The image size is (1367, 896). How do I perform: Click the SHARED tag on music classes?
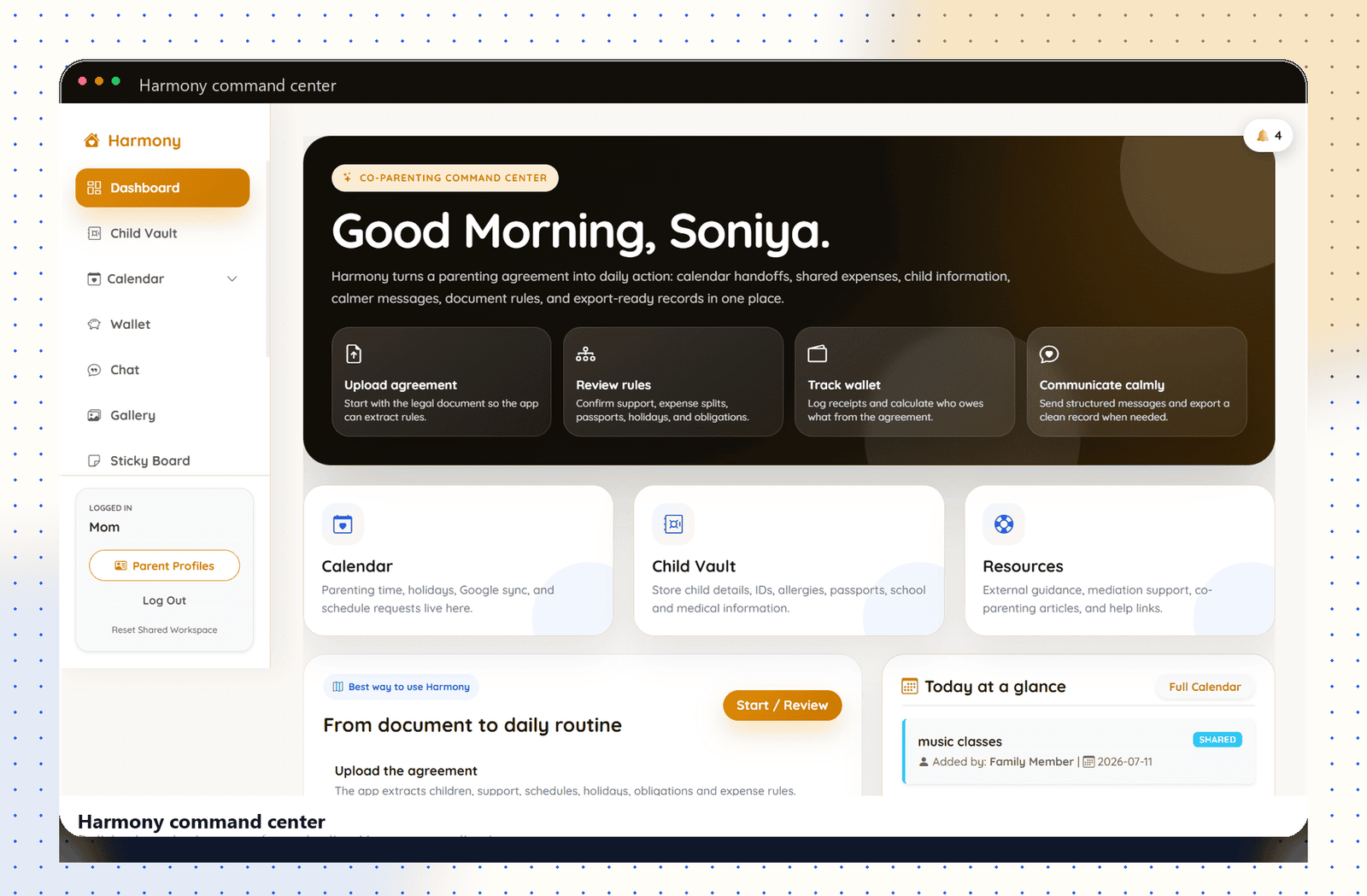click(1217, 740)
